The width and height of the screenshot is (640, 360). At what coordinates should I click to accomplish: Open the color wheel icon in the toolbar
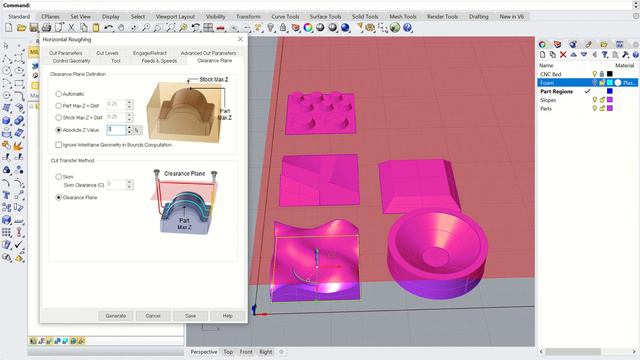click(x=308, y=27)
